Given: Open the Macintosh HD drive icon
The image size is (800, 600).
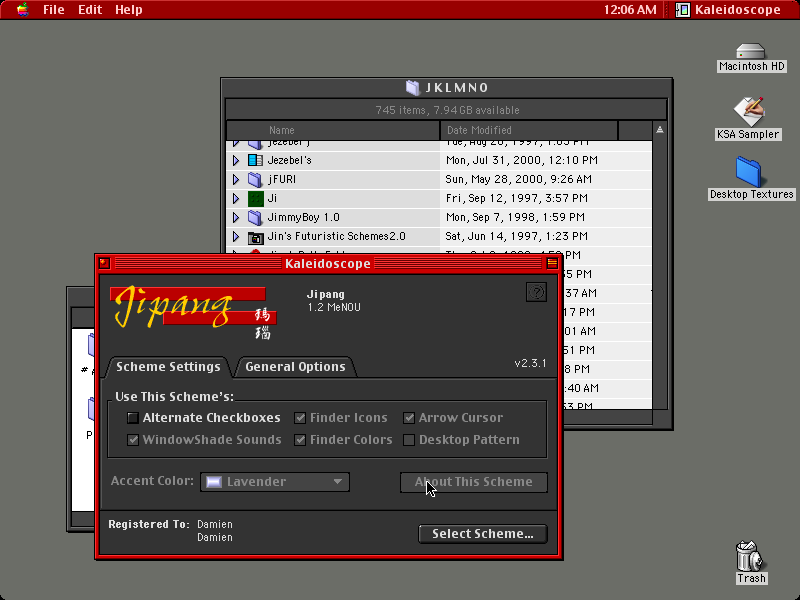Looking at the screenshot, I should 751,52.
